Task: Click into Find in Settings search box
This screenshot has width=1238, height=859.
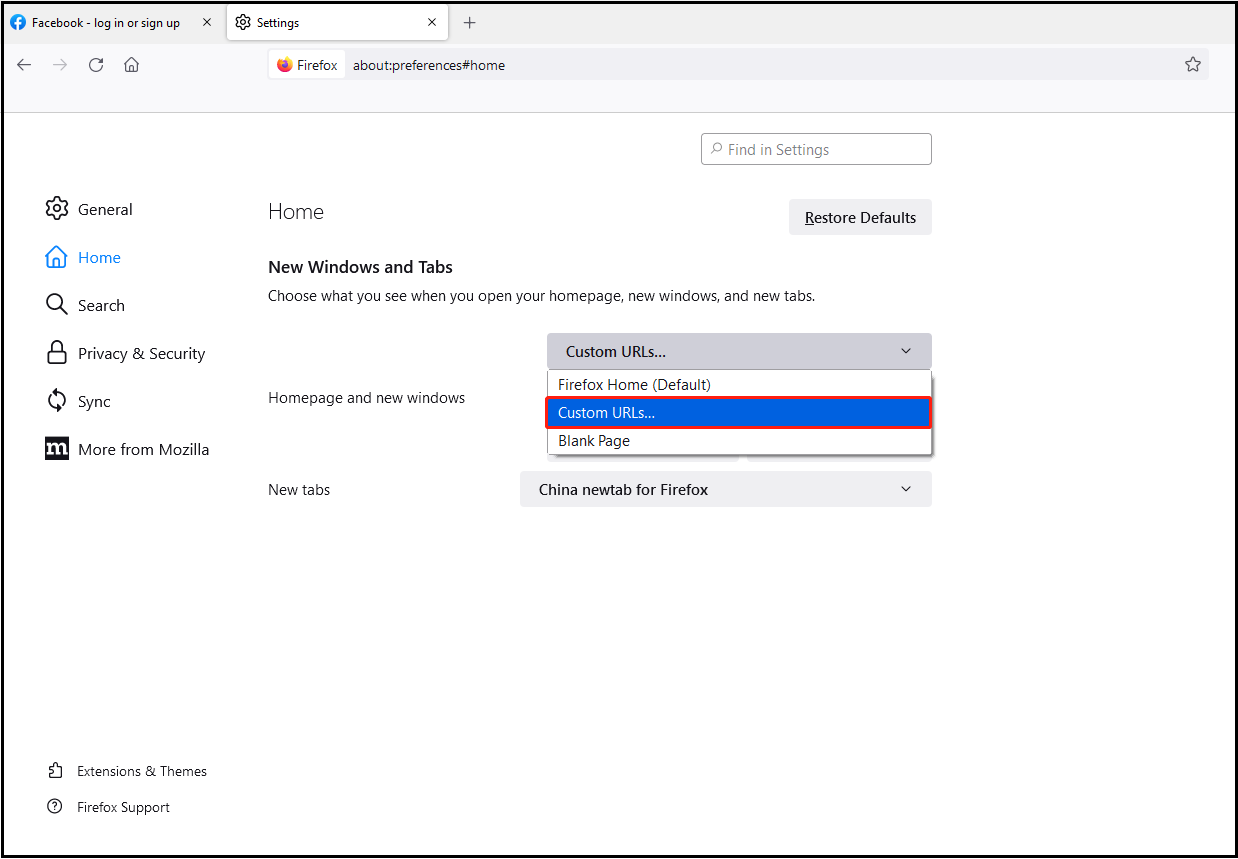Action: [x=816, y=149]
